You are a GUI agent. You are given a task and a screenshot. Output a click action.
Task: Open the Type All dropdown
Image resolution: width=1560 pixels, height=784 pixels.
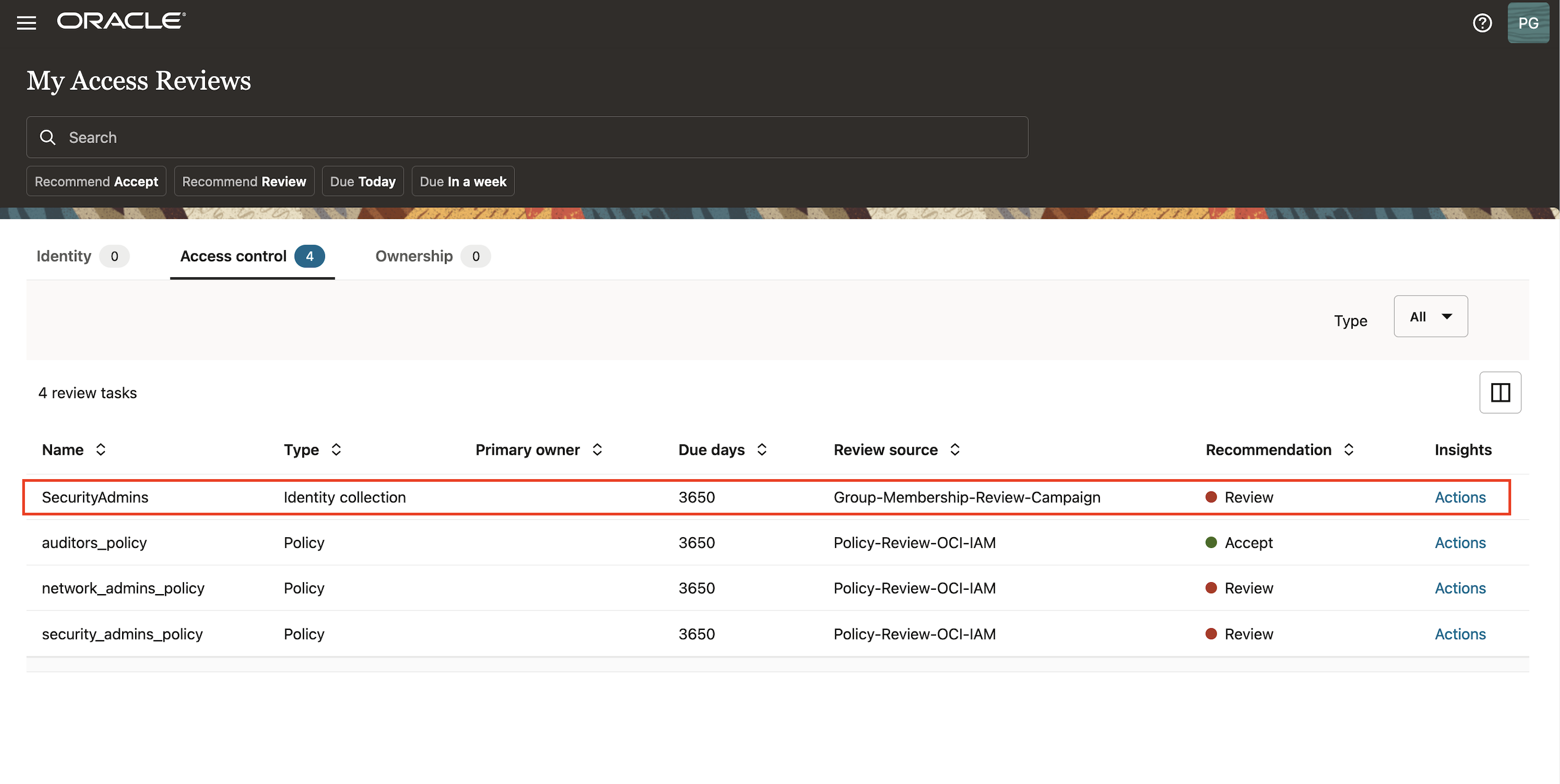[x=1430, y=316]
